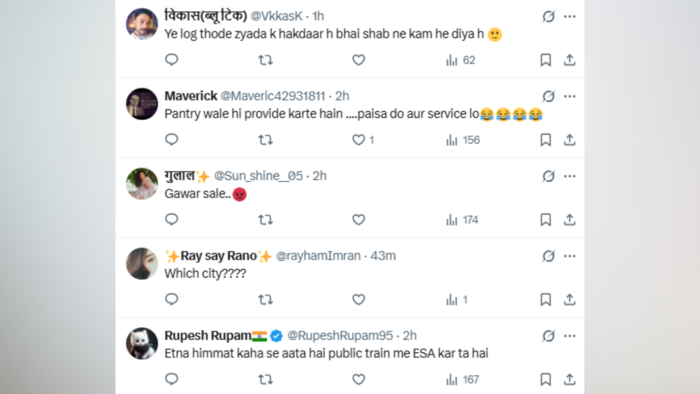Click Grok icon on Sun_shine__05's tweet
The image size is (700, 394).
548,176
